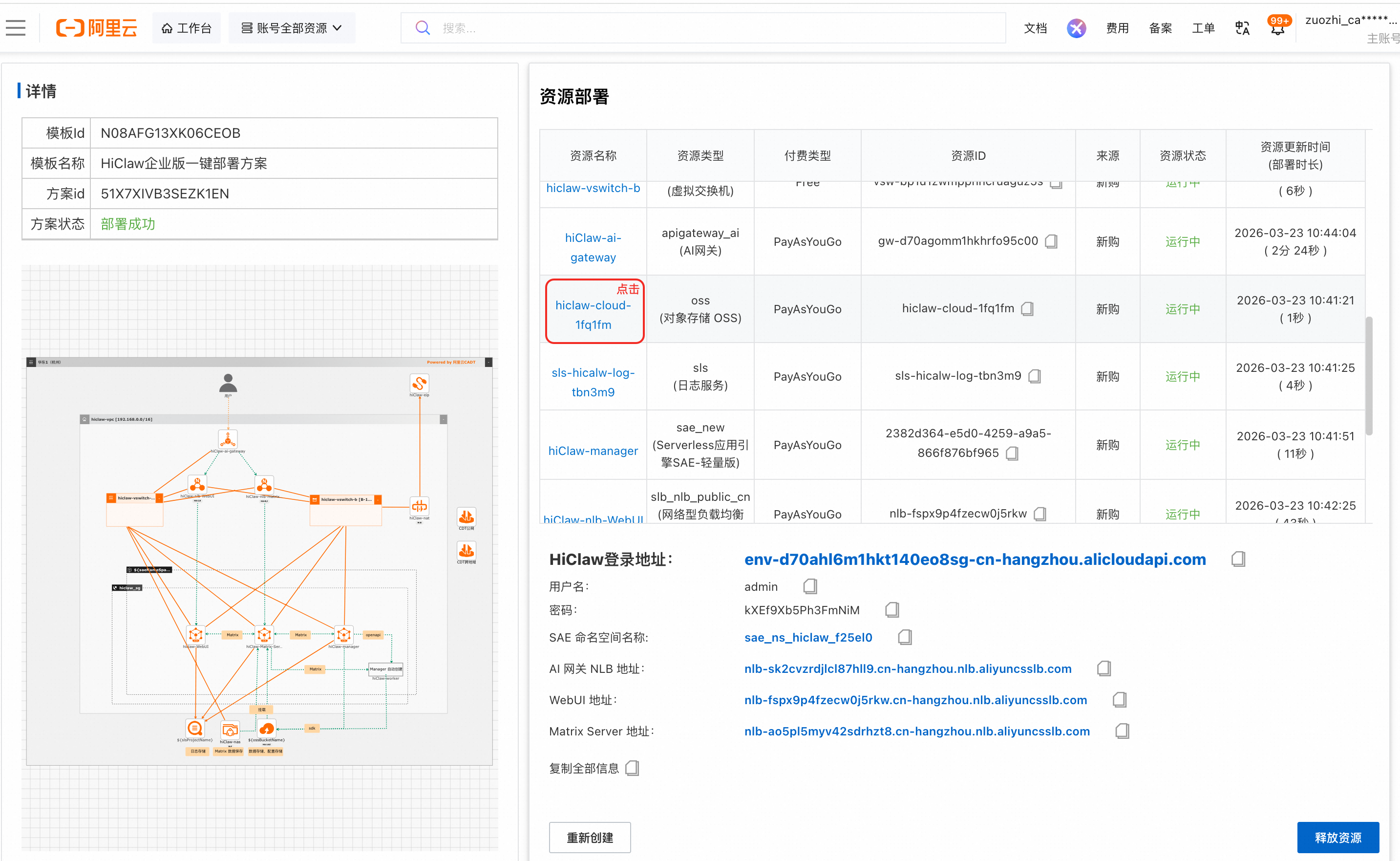Viewport: 1400px width, 861px height.
Task: Expand 账号全部资源 dropdown
Action: [292, 28]
